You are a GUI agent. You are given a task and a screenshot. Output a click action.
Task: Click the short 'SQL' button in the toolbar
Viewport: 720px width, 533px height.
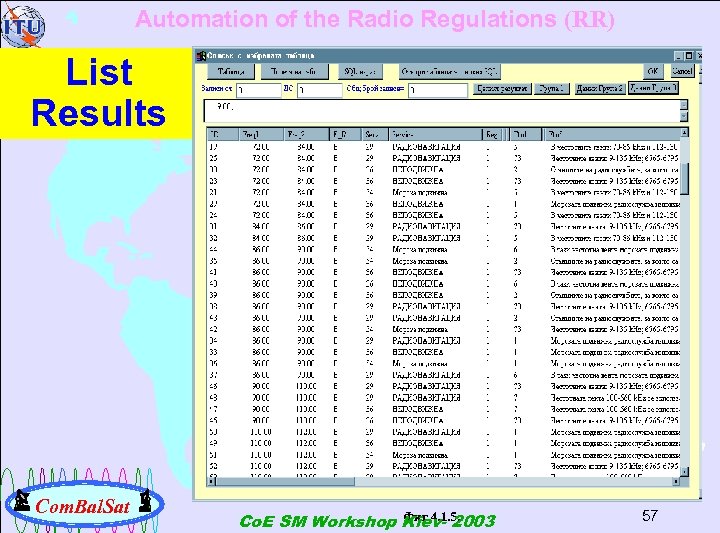[360, 72]
